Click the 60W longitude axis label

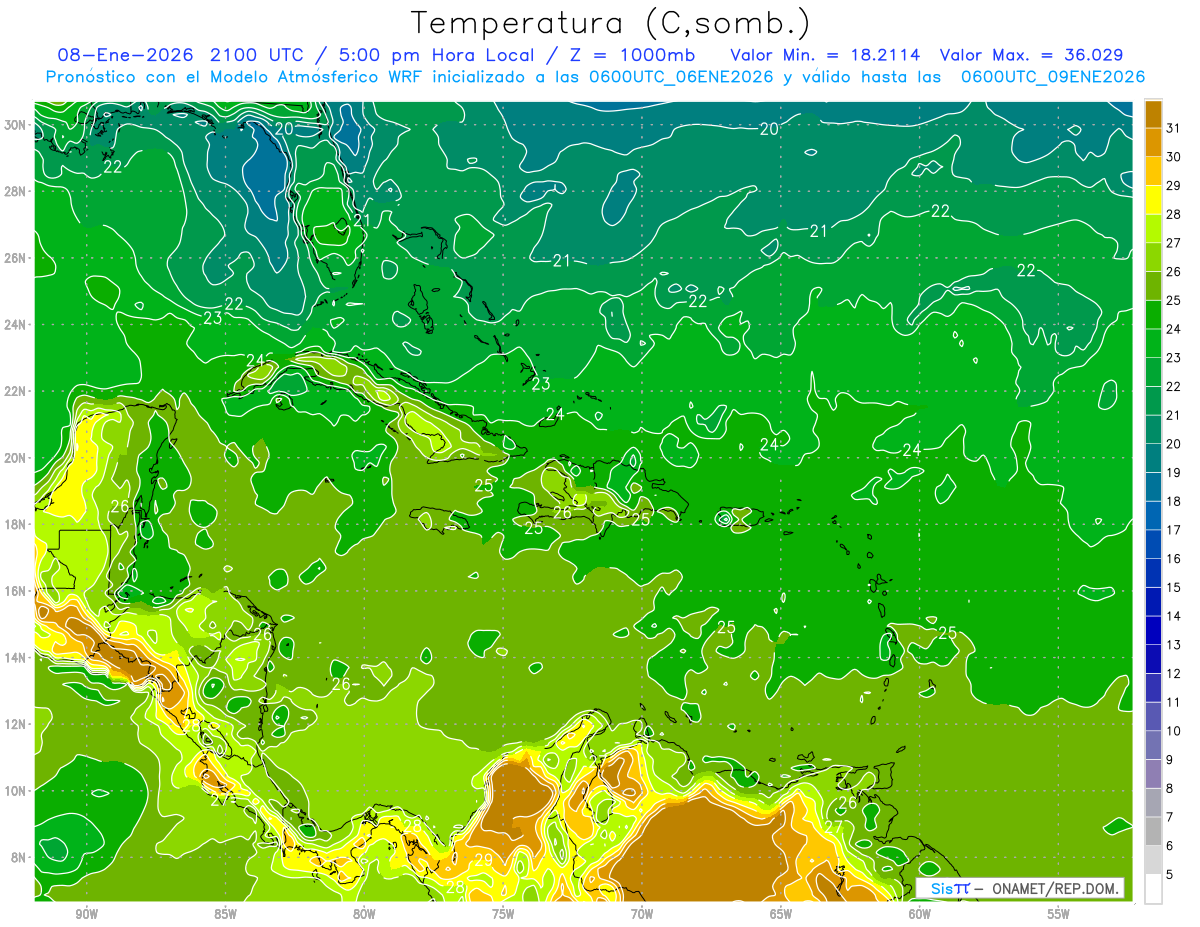(920, 914)
